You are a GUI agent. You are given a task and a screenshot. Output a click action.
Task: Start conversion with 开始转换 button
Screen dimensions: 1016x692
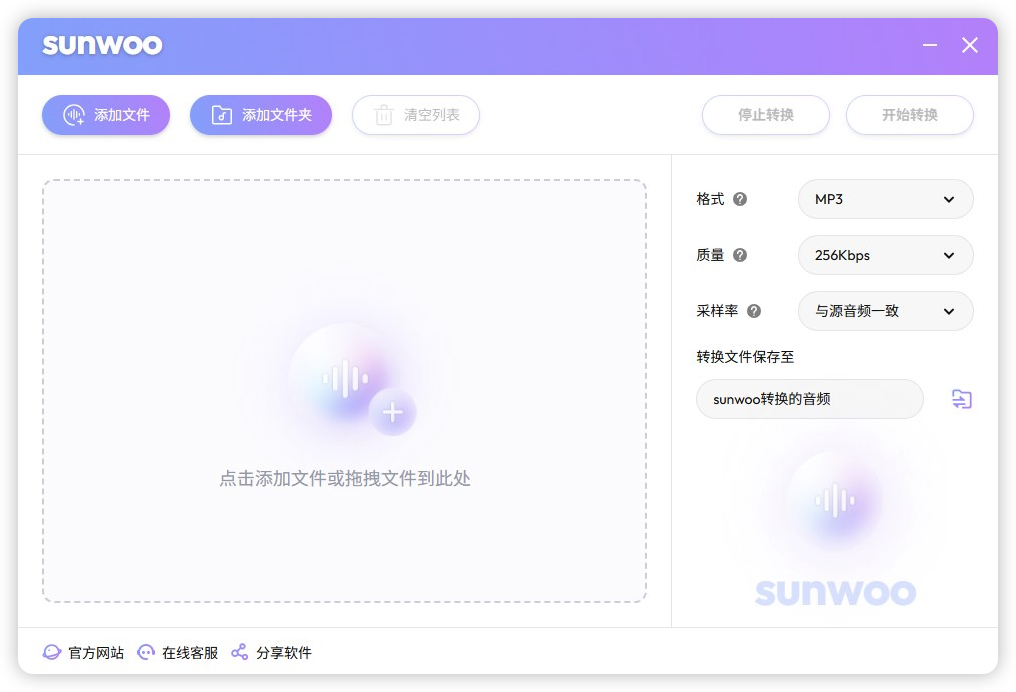click(910, 115)
